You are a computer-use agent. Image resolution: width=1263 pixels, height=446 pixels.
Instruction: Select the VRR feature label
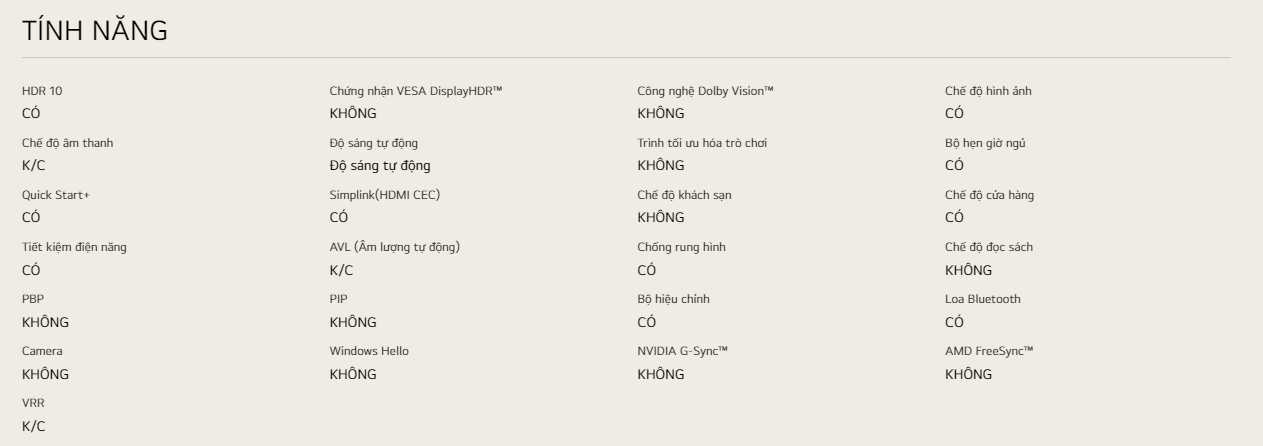(33, 403)
